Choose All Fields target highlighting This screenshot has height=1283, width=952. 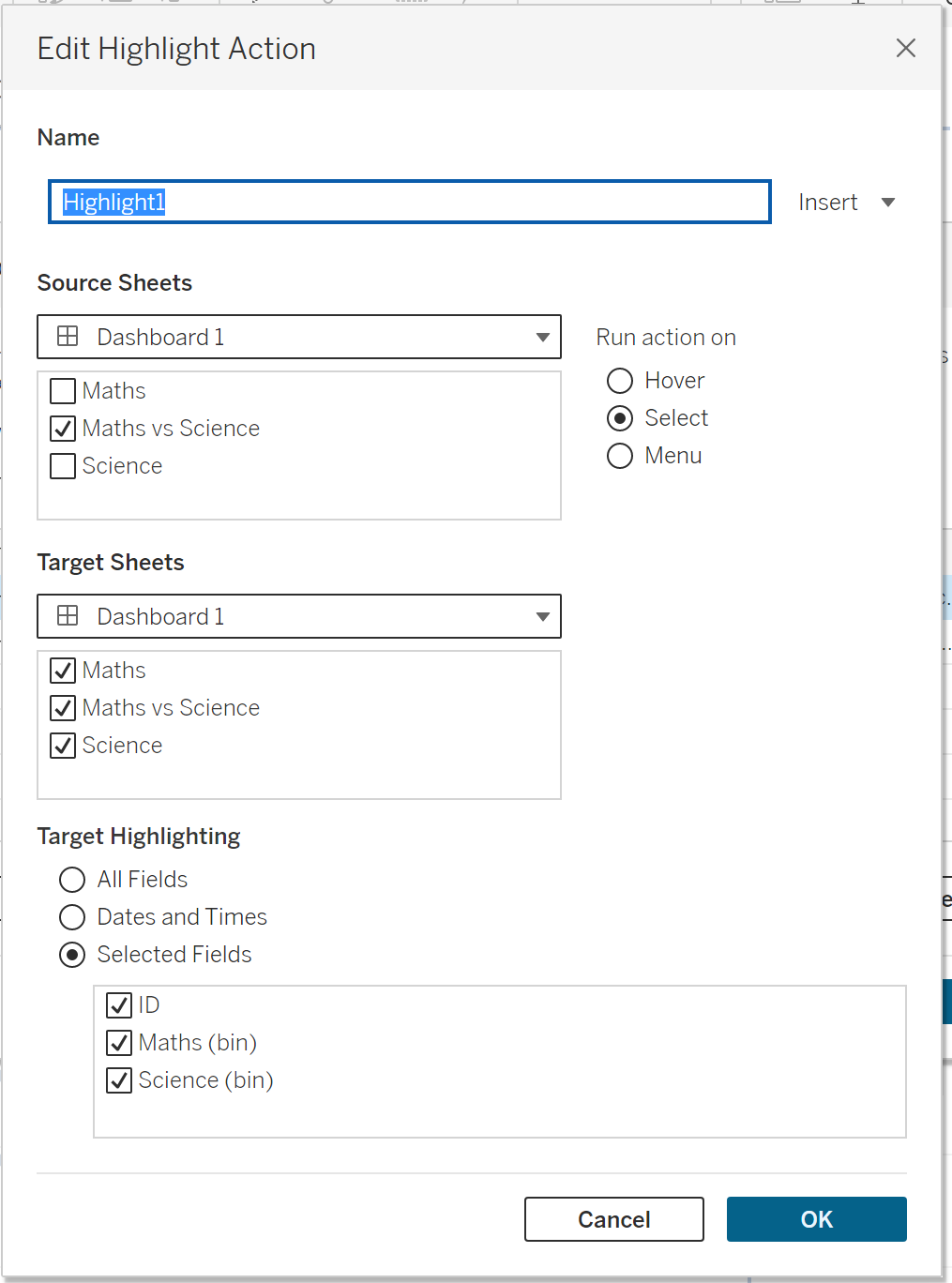click(x=72, y=880)
